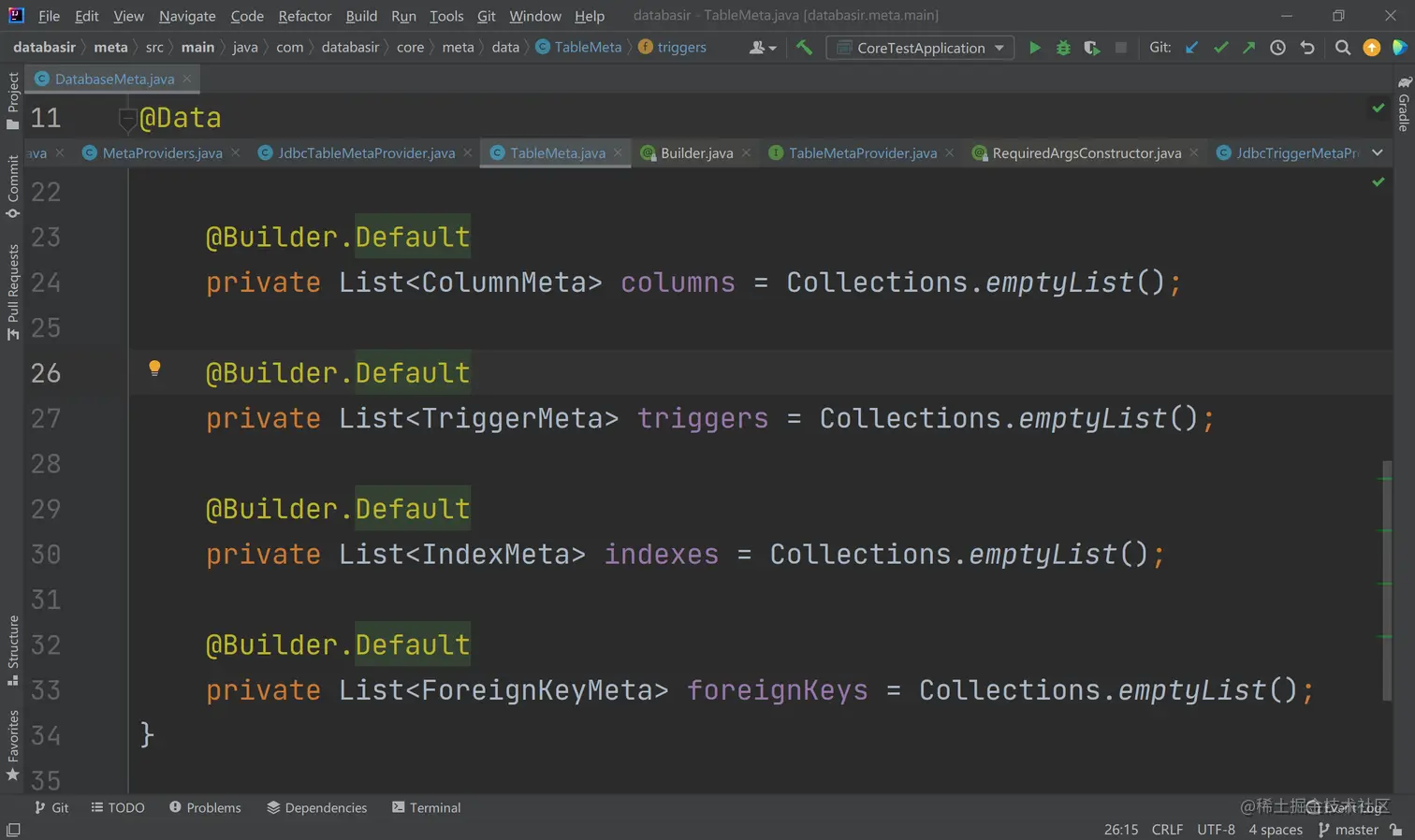The width and height of the screenshot is (1415, 840).
Task: Click the UTF-8 encoding indicator
Action: (1216, 830)
